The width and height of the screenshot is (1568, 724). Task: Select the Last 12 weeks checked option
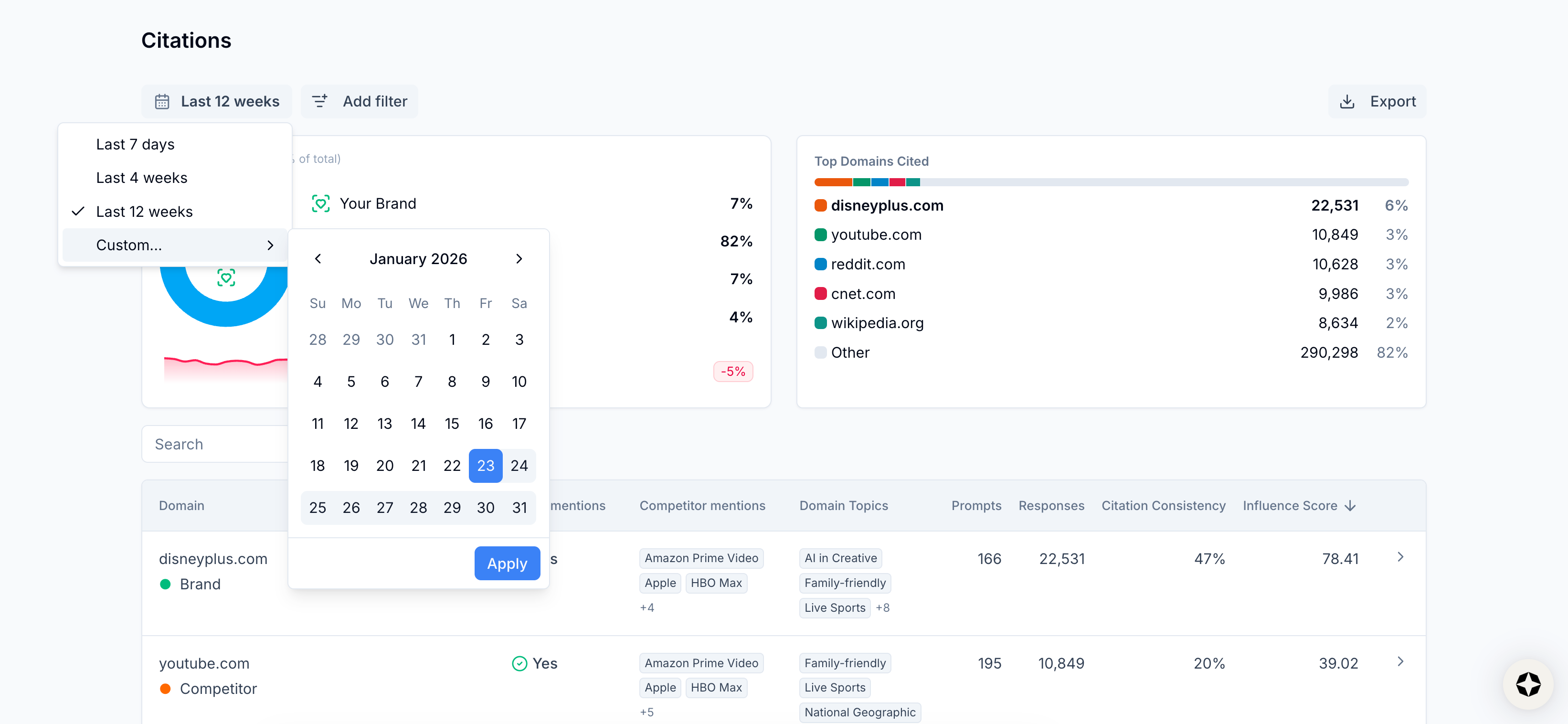pyautogui.click(x=144, y=211)
